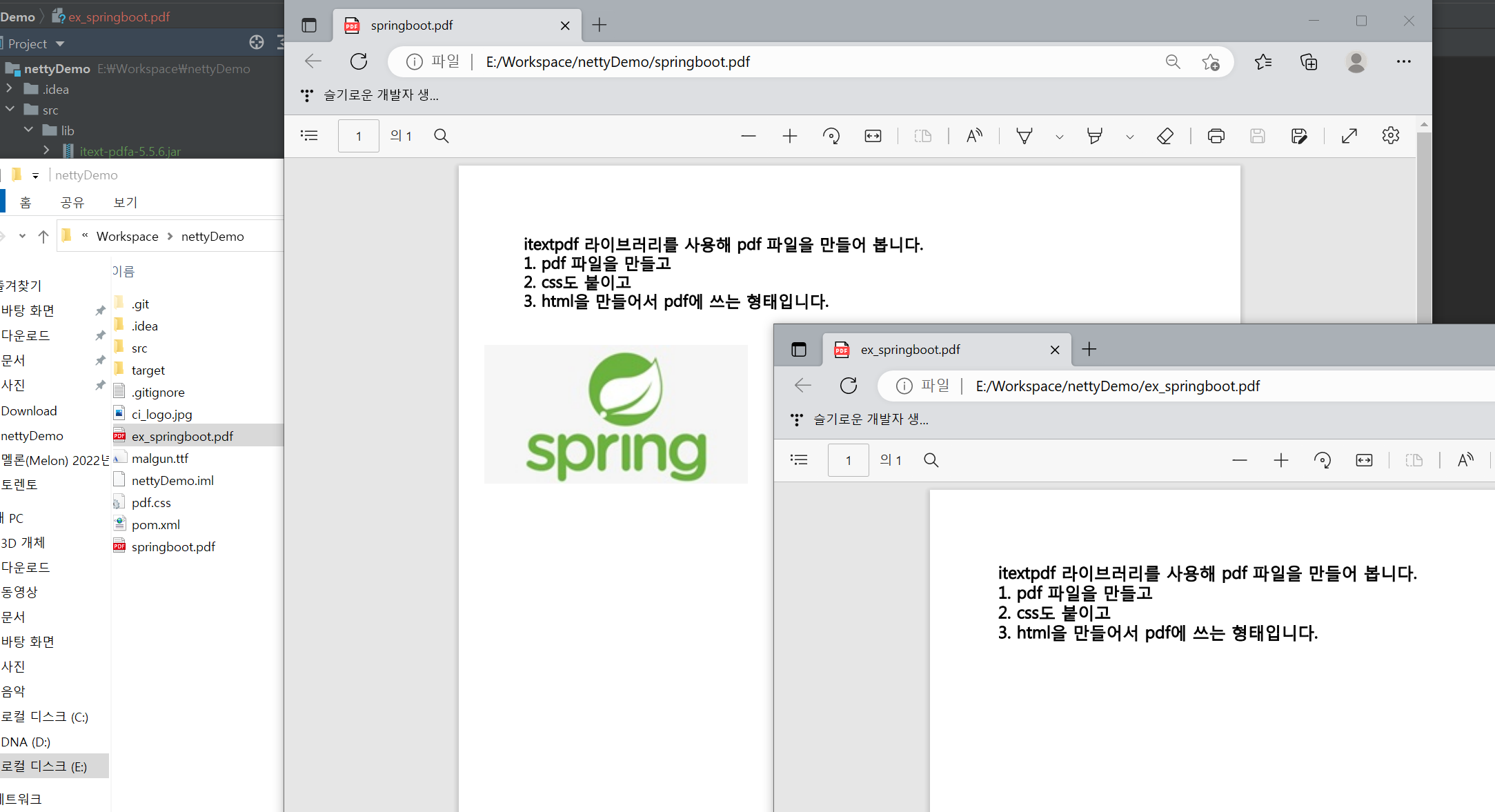
Task: Click the Save As icon in the PDF toolbar
Action: point(1299,136)
